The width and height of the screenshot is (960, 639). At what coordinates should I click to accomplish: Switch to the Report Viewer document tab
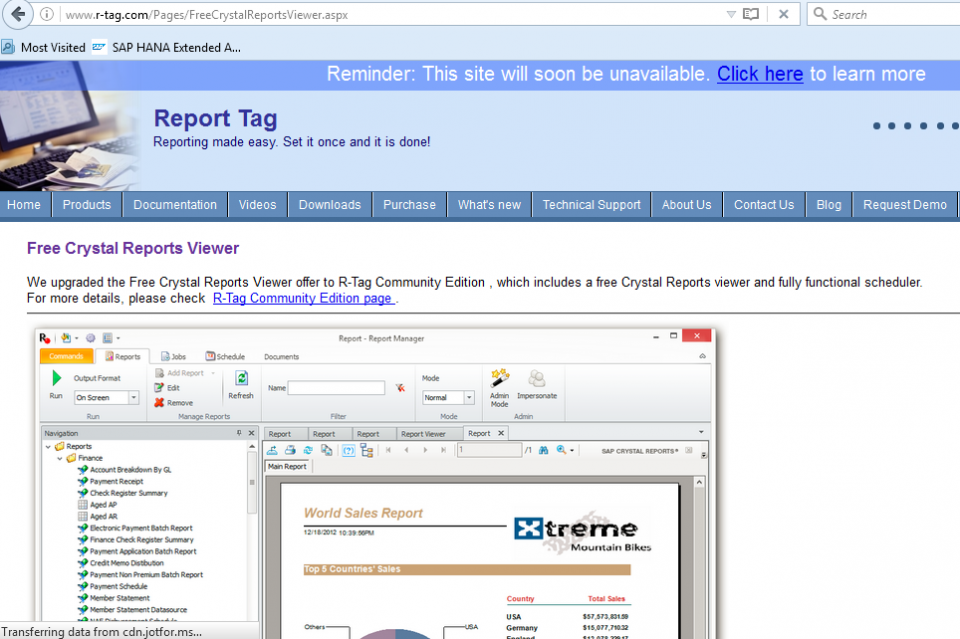(x=424, y=433)
